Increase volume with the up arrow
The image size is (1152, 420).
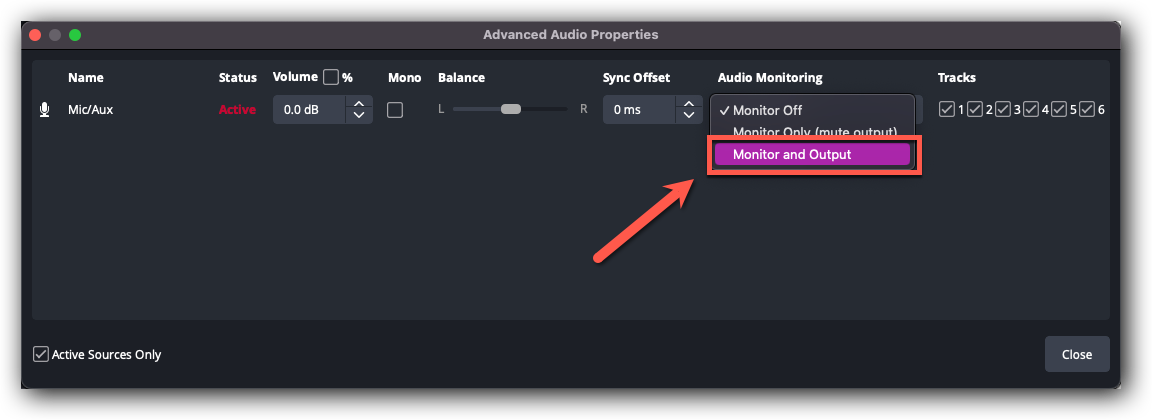click(359, 104)
